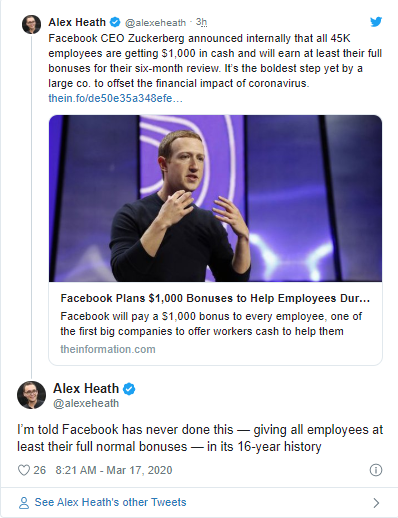This screenshot has height=518, width=398.
Task: Like the tweet with heart icon
Action: tap(24, 470)
